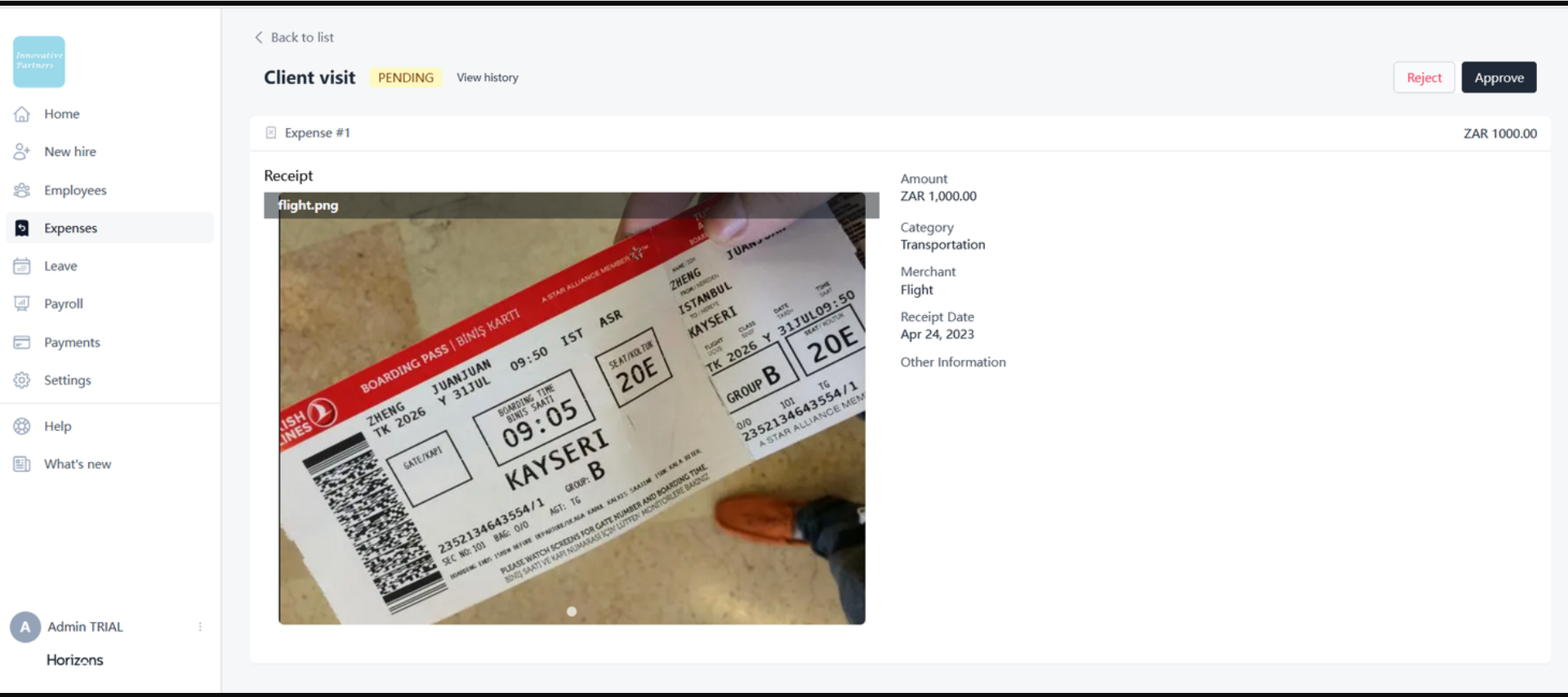Click the ZAR 1000.00 header total

point(1500,133)
